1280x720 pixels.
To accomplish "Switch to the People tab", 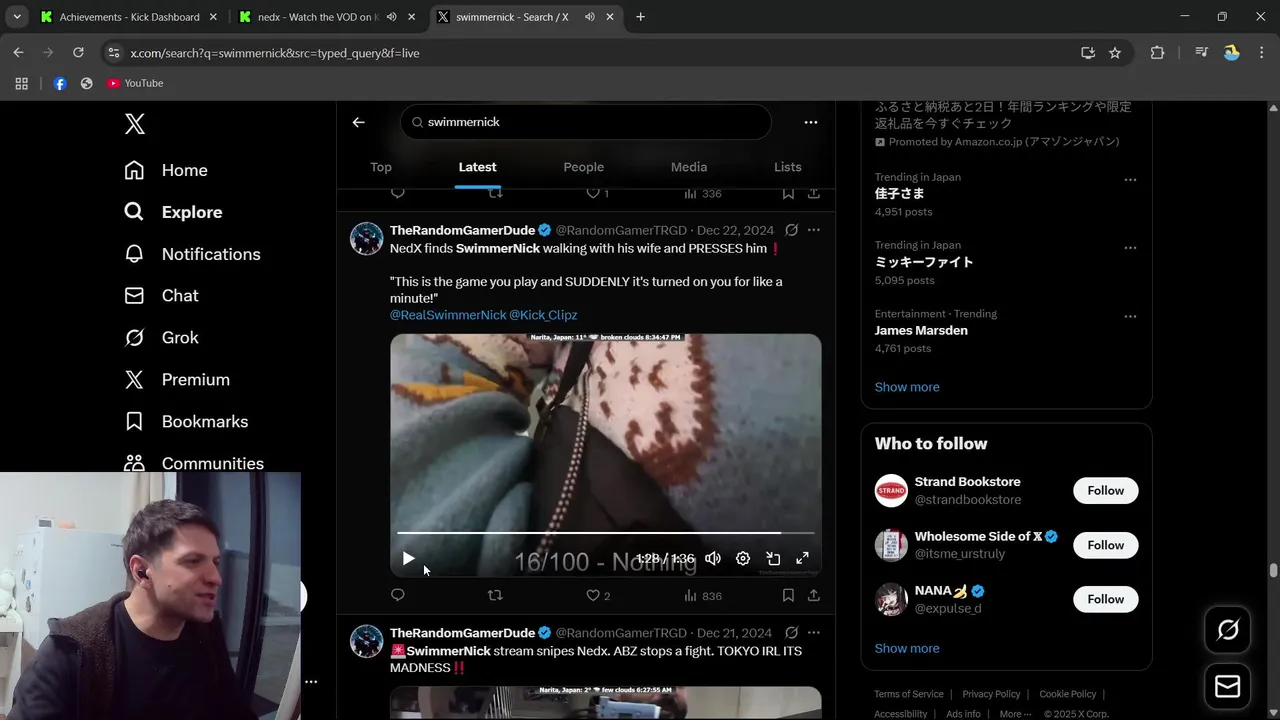I will click(x=583, y=167).
